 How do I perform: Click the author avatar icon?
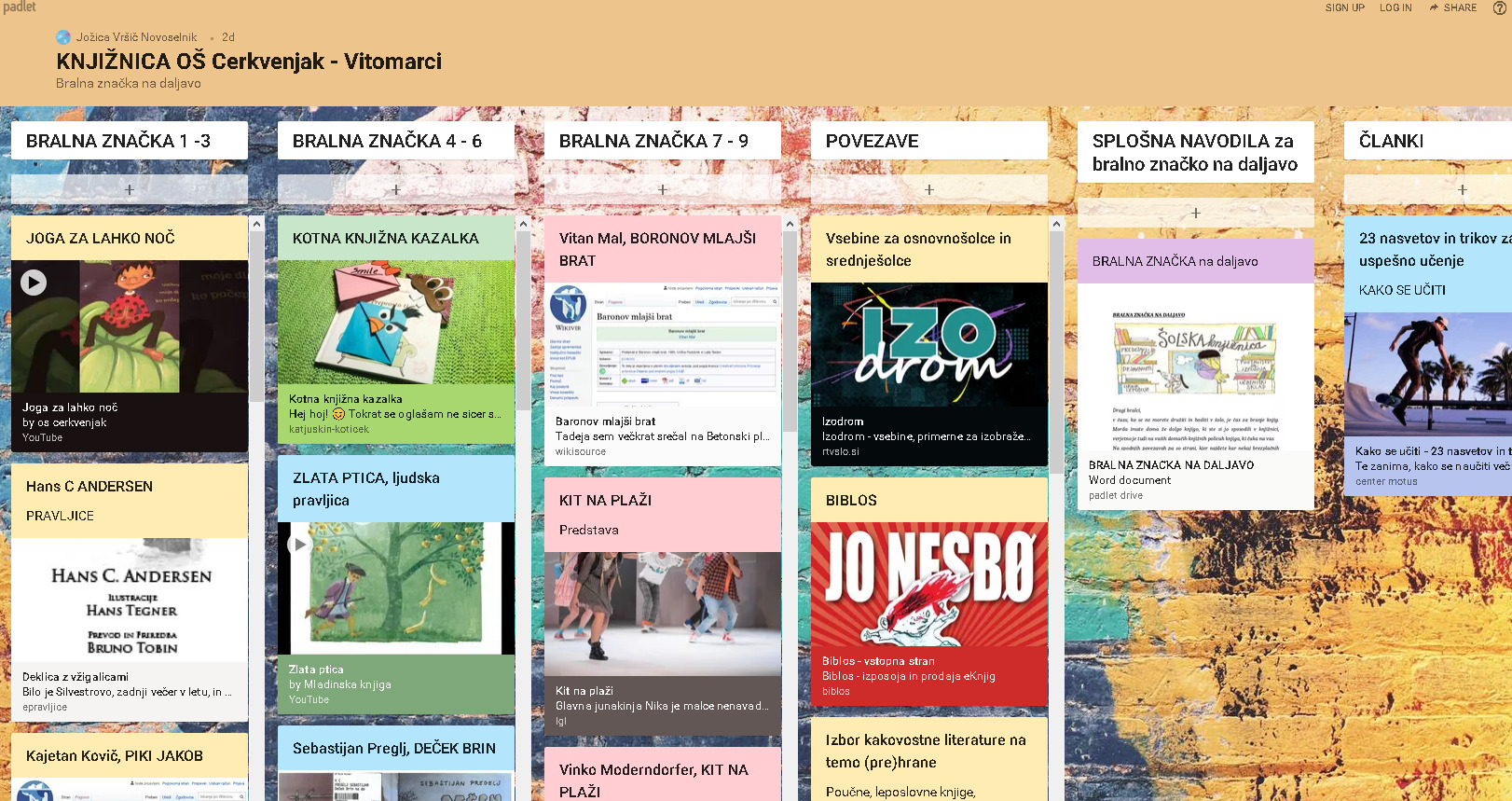63,37
